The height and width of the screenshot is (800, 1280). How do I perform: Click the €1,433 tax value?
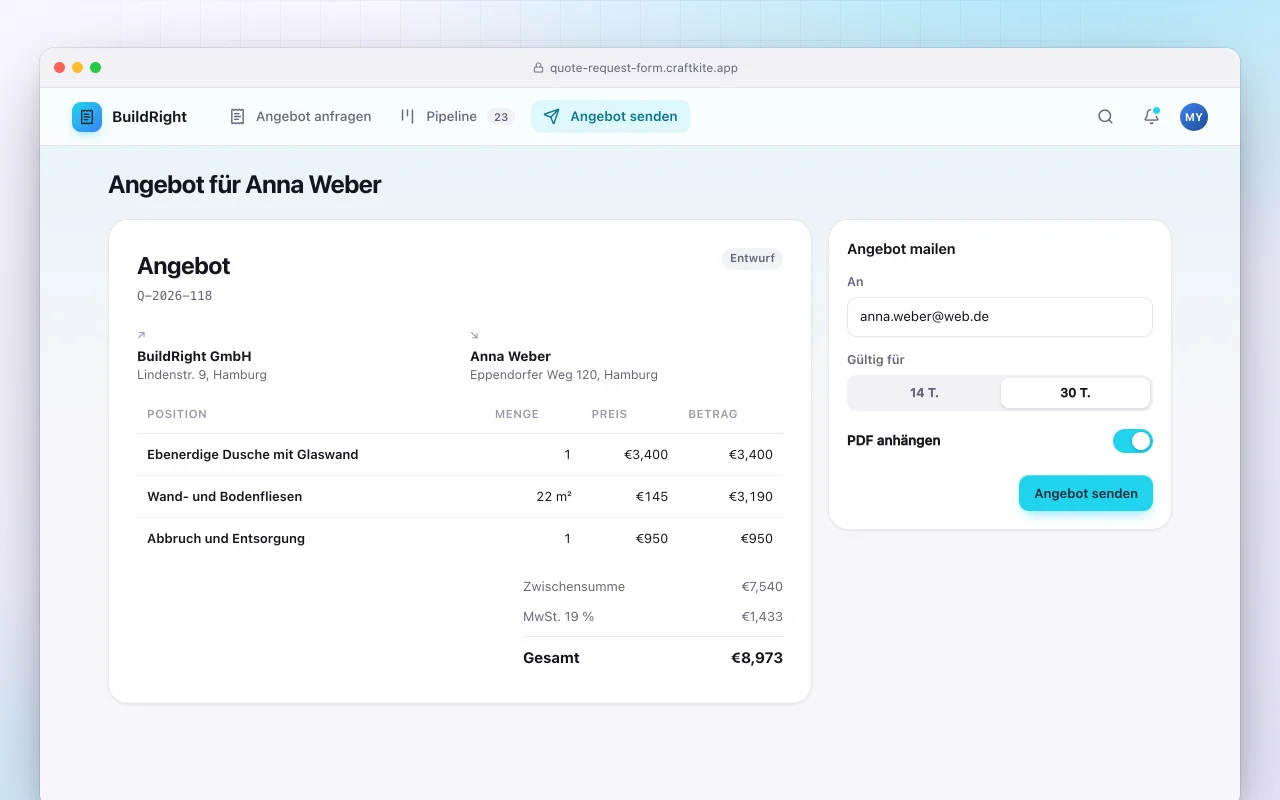pos(762,617)
